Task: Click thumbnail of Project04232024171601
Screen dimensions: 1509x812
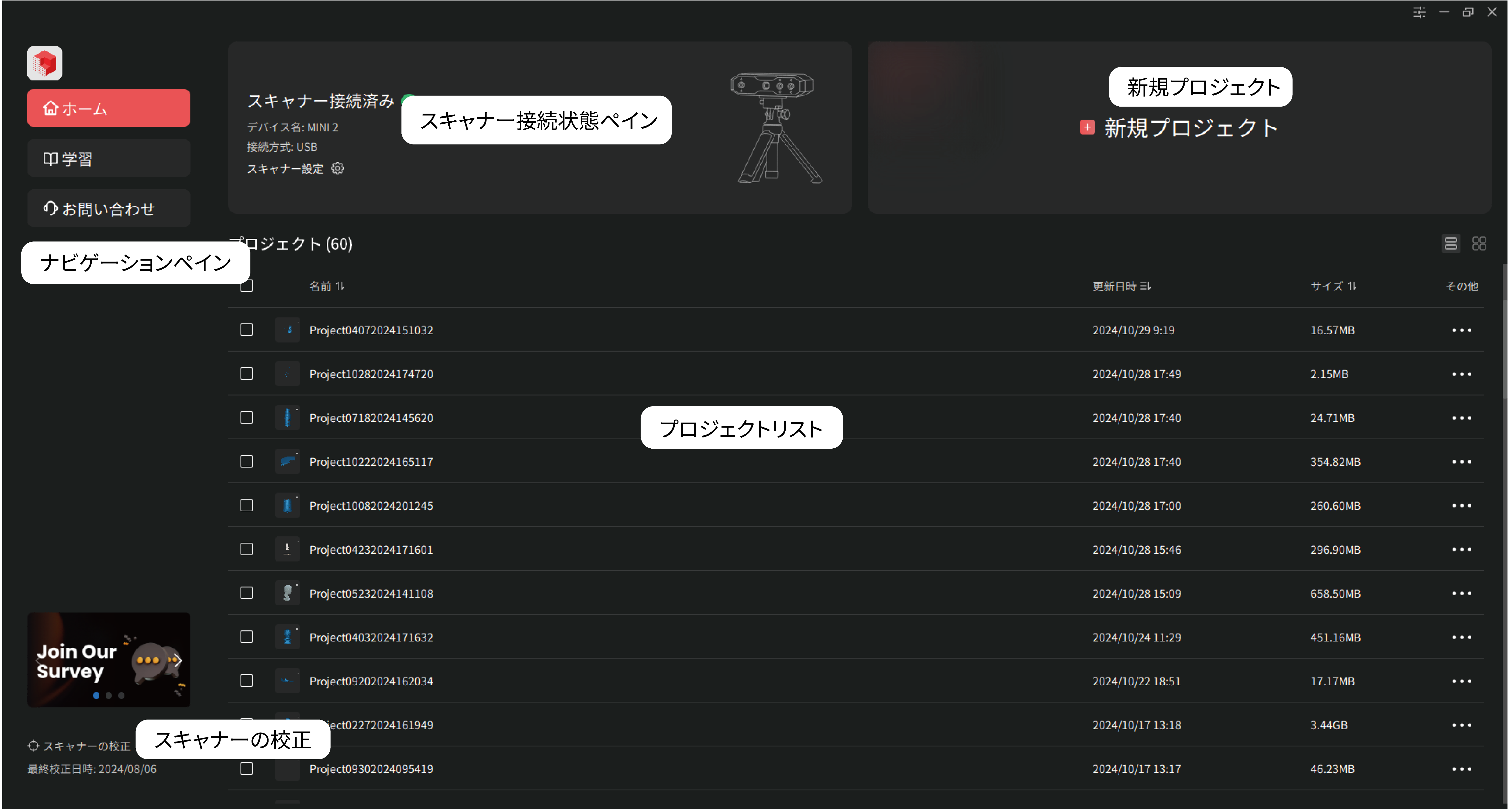Action: tap(287, 550)
